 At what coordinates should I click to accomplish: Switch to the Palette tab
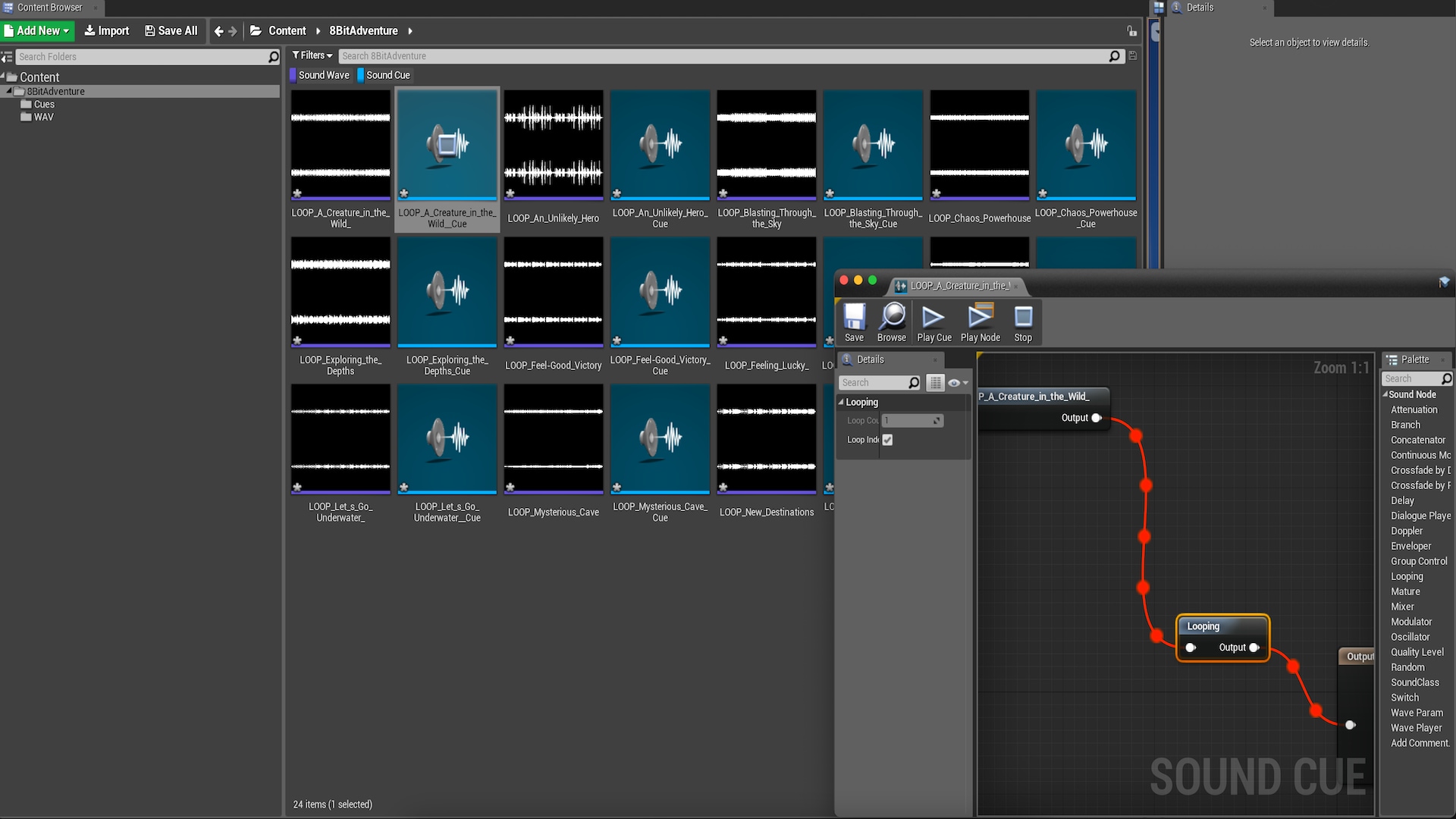click(x=1414, y=359)
